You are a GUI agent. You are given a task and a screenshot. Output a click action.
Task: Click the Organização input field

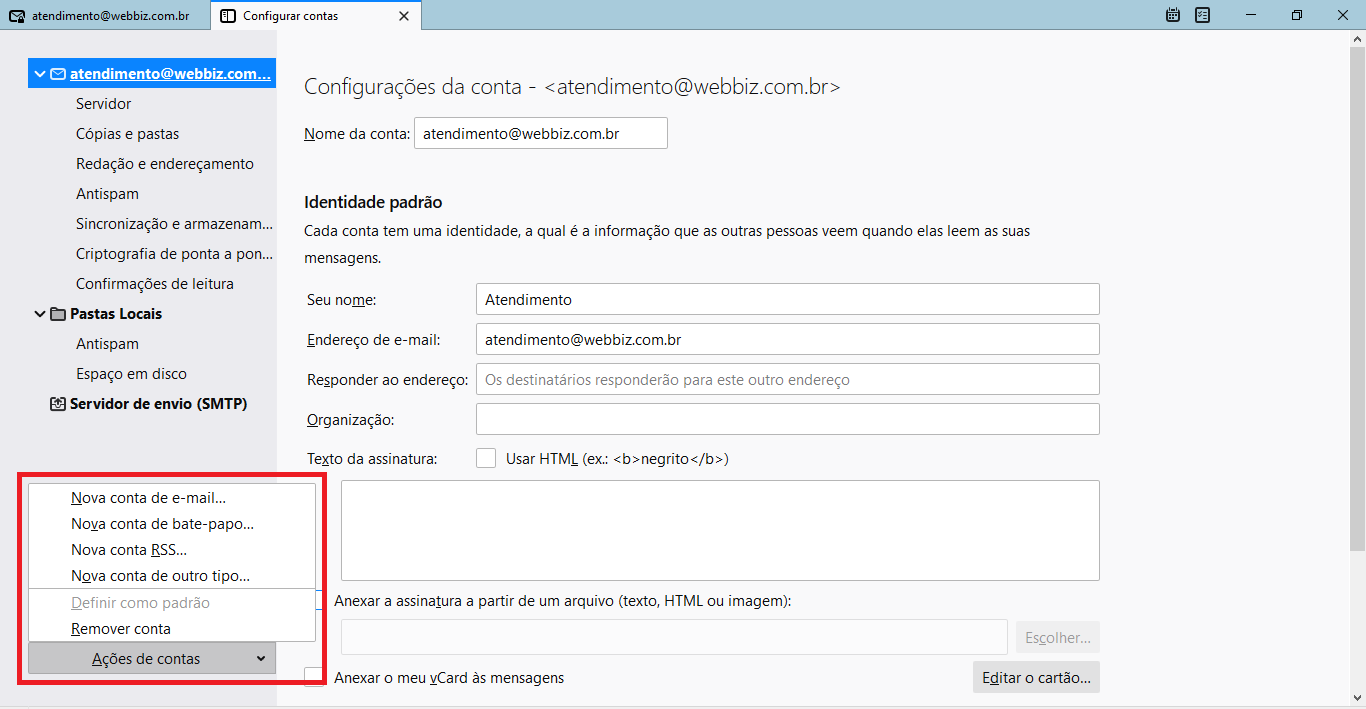[x=787, y=419]
